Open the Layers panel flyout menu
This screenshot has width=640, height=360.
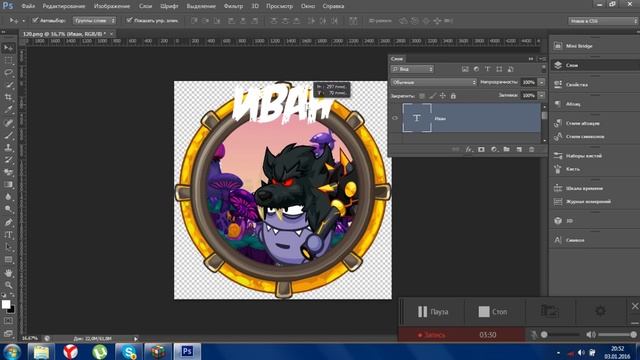(x=542, y=59)
